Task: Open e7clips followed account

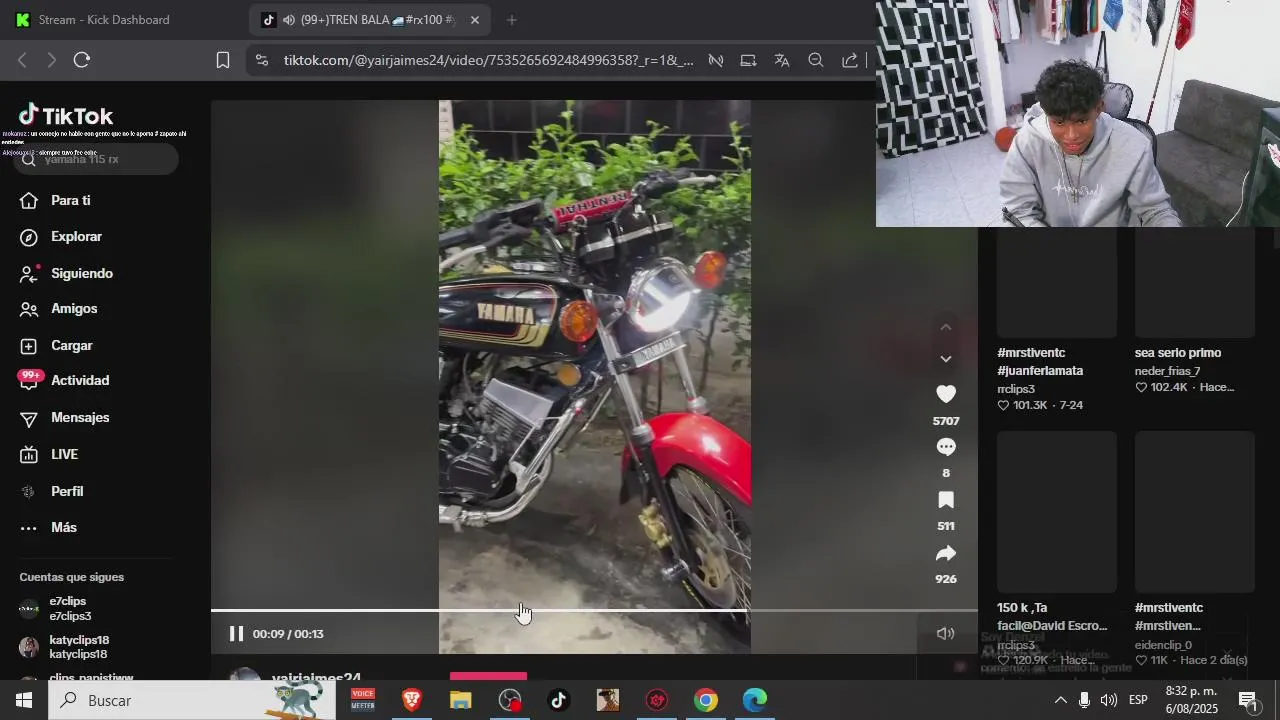Action: pos(68,609)
